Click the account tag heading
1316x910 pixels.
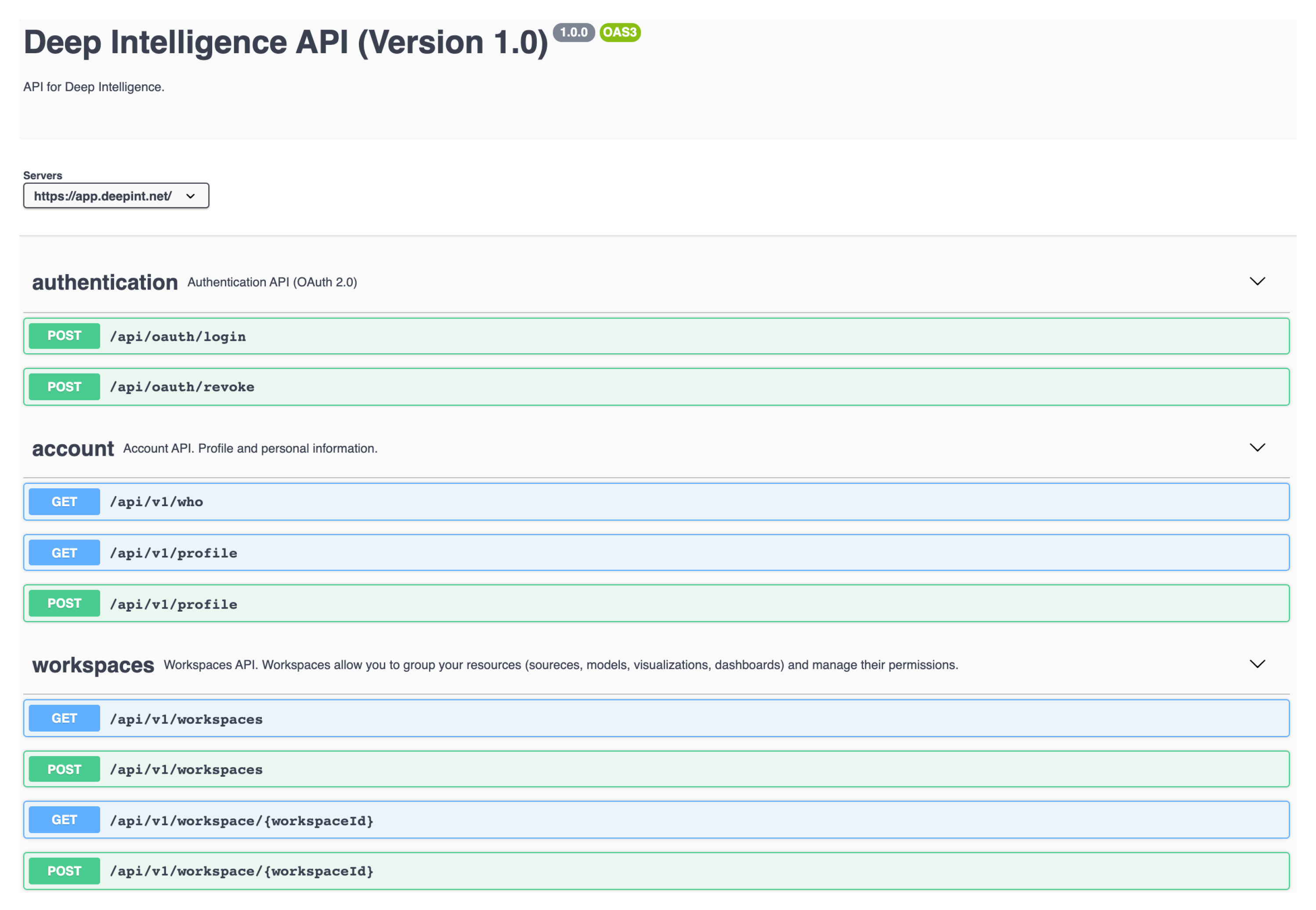73,449
